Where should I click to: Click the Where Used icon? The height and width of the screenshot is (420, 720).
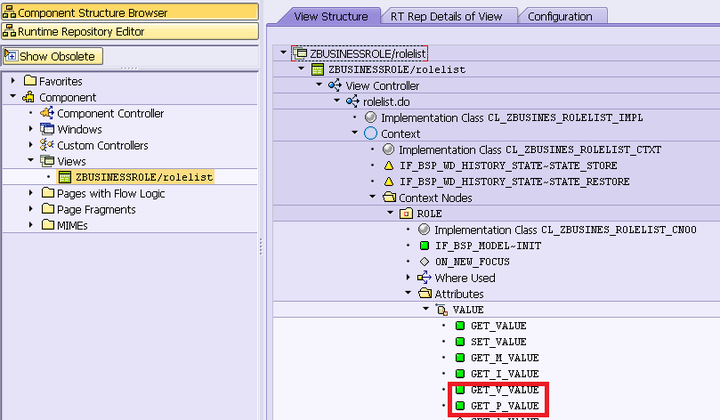coord(424,278)
